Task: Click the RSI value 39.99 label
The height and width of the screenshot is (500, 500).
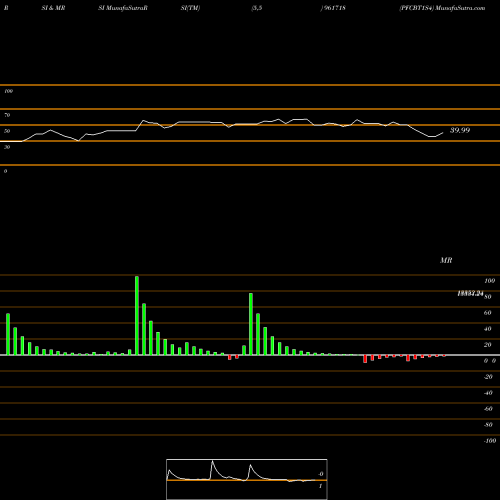Action: (x=460, y=130)
